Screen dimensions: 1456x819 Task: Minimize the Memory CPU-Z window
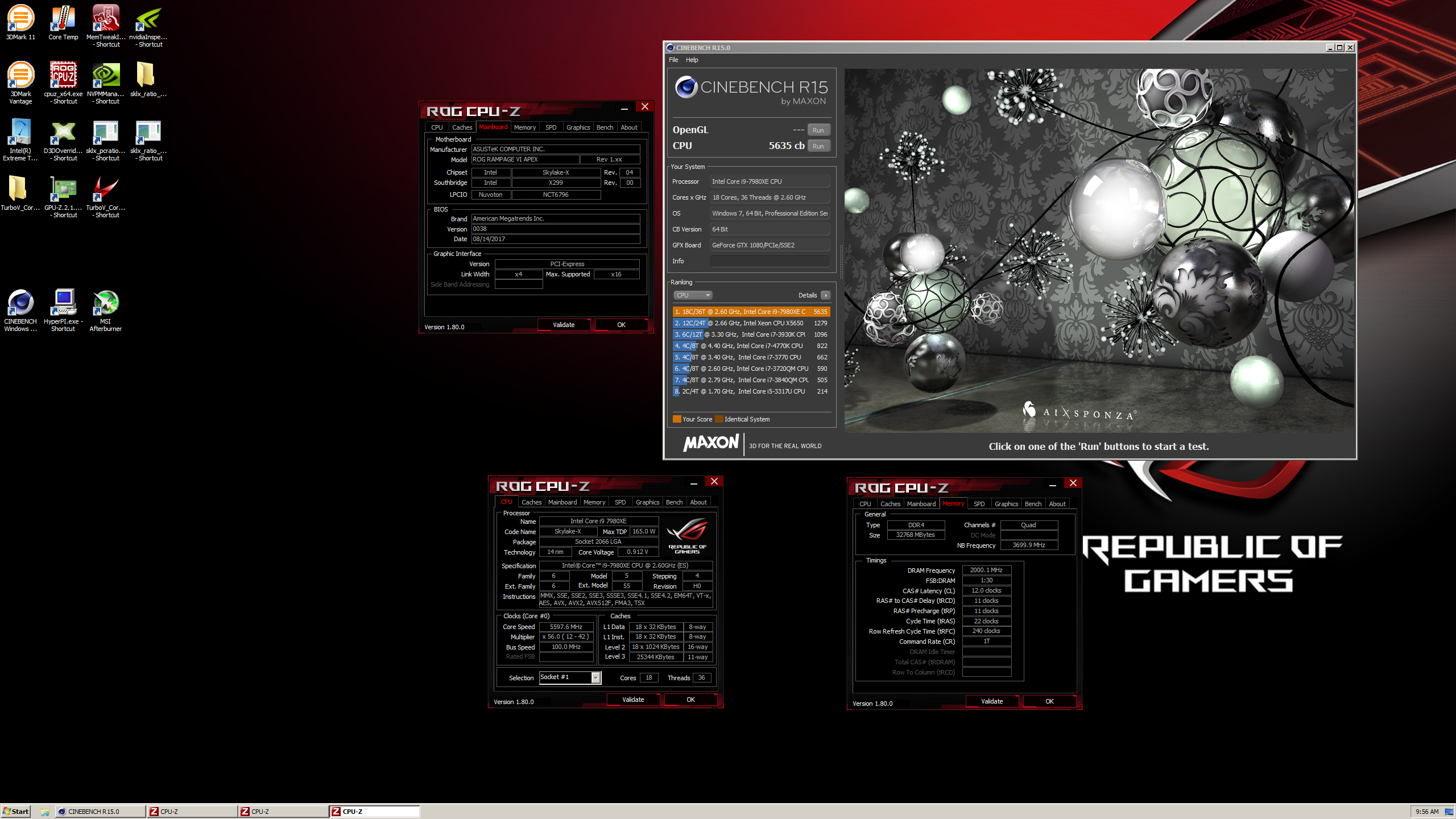1052,485
